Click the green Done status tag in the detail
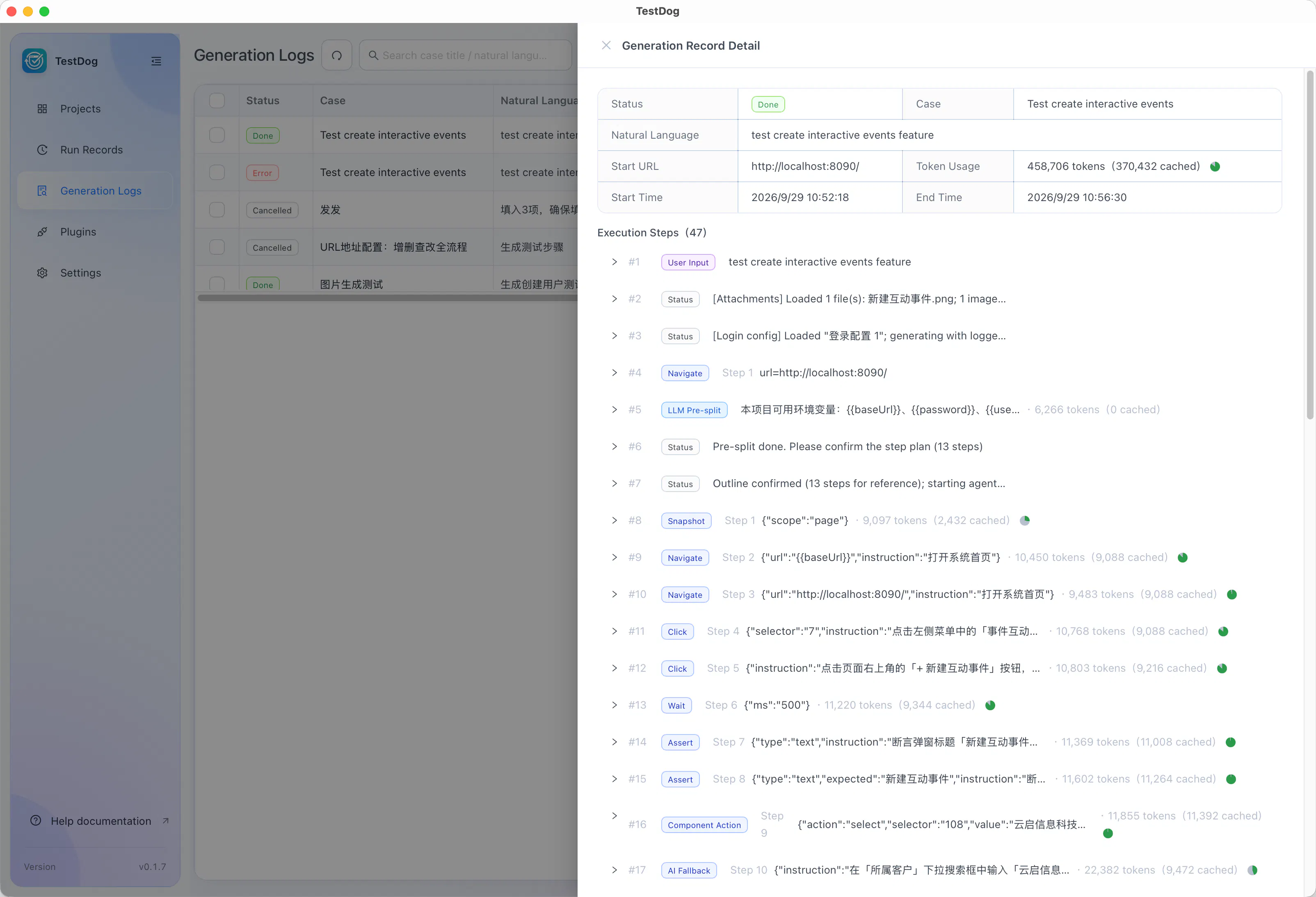 coord(768,104)
